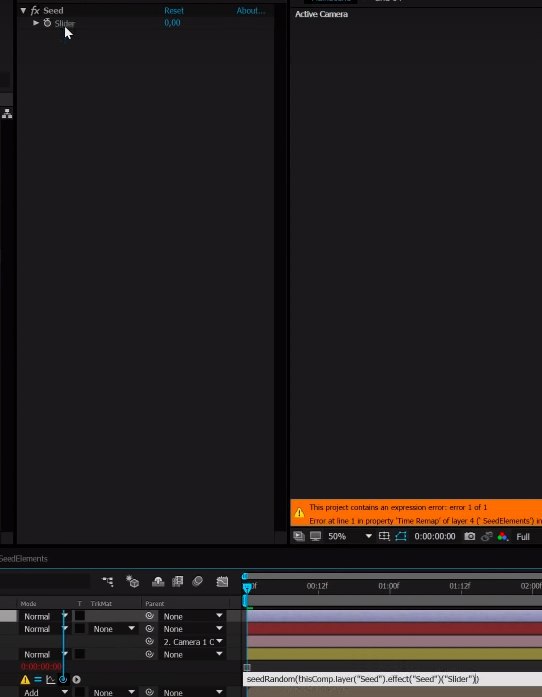Select the red layer duration bar
The width and height of the screenshot is (542, 697).
tap(394, 629)
